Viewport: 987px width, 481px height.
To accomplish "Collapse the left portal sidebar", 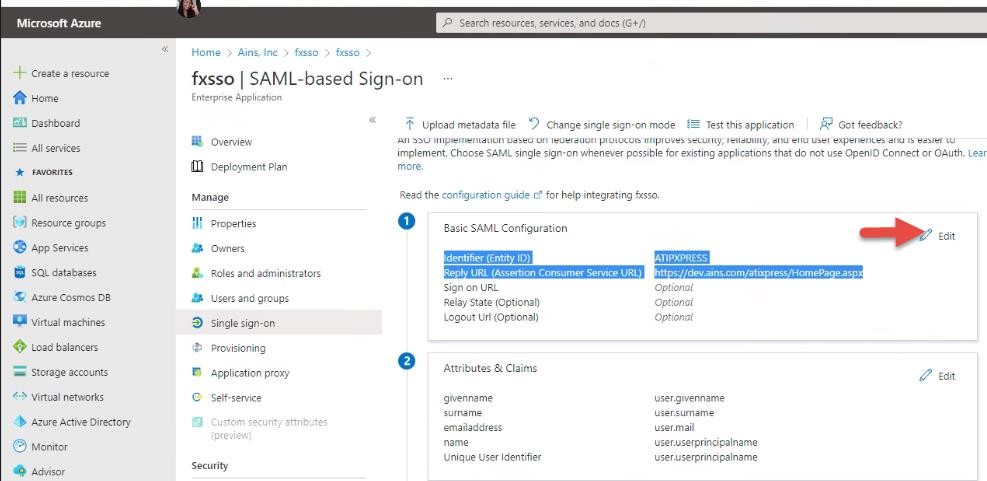I will (x=165, y=49).
